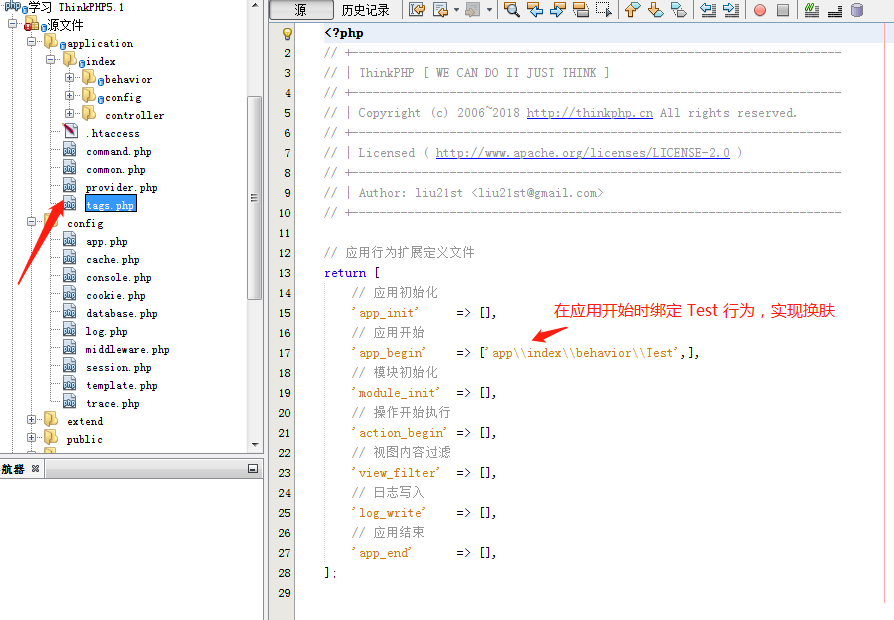Click the lightbulb hint on line 1
Viewport: 894px width, 620px height.
(287, 34)
